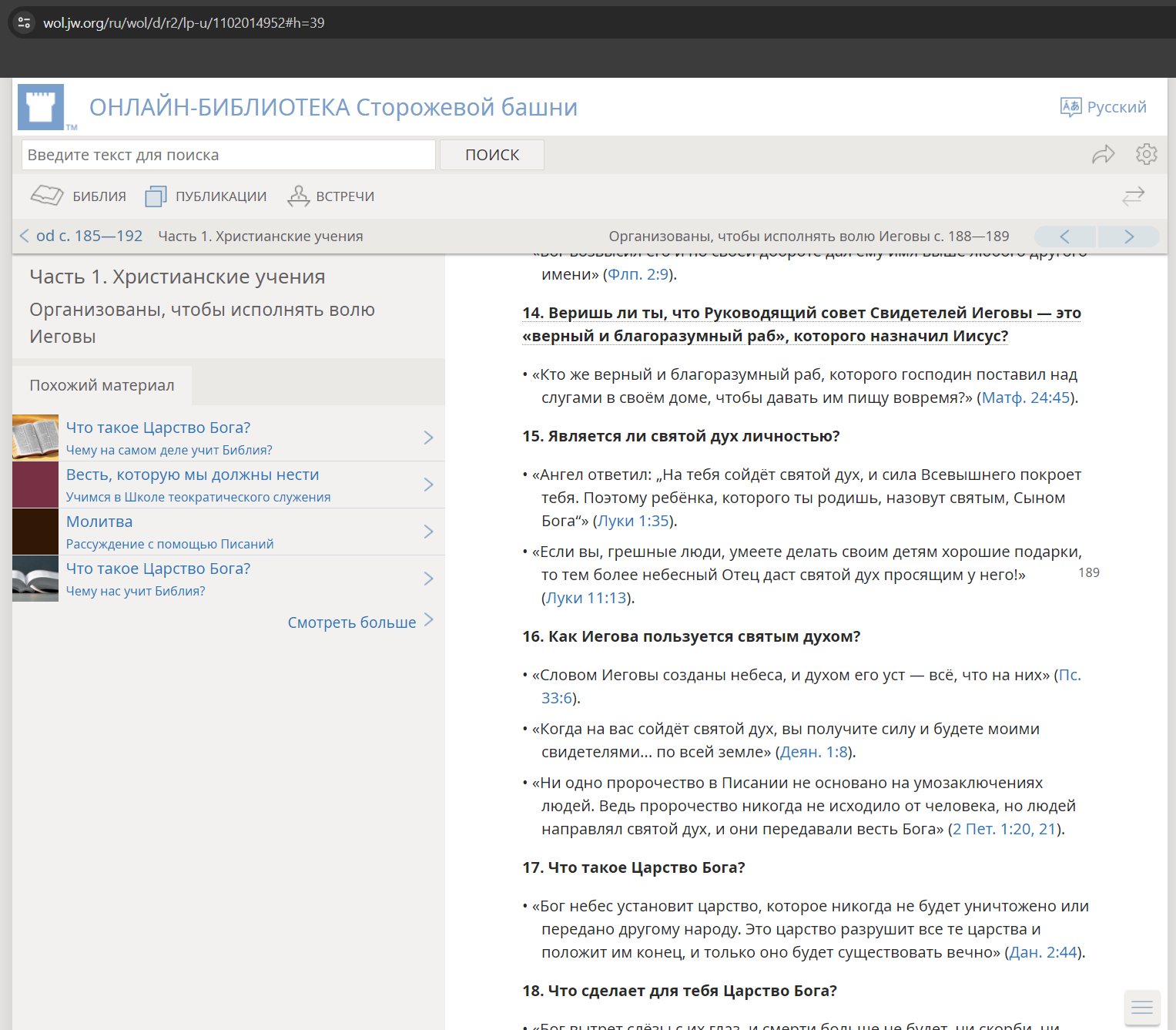Open thumbnail of Чему на самом деле учит Библия?

coord(35,438)
